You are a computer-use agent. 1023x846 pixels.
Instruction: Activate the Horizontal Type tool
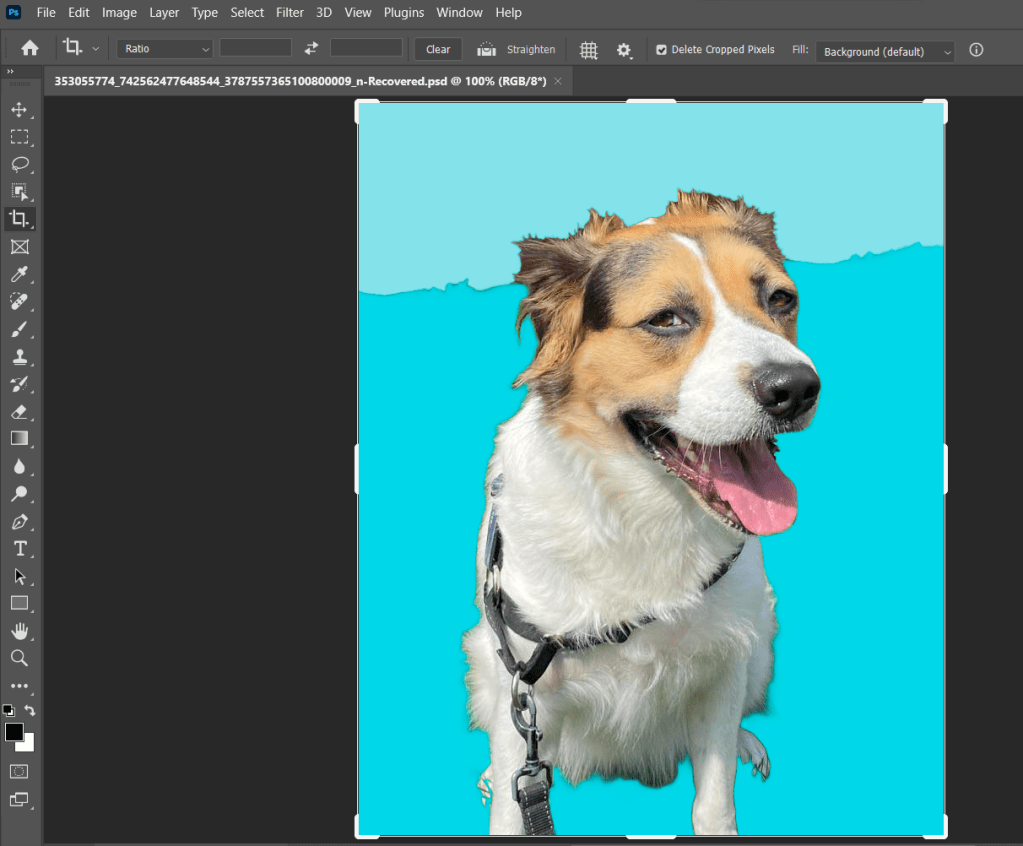coord(19,548)
